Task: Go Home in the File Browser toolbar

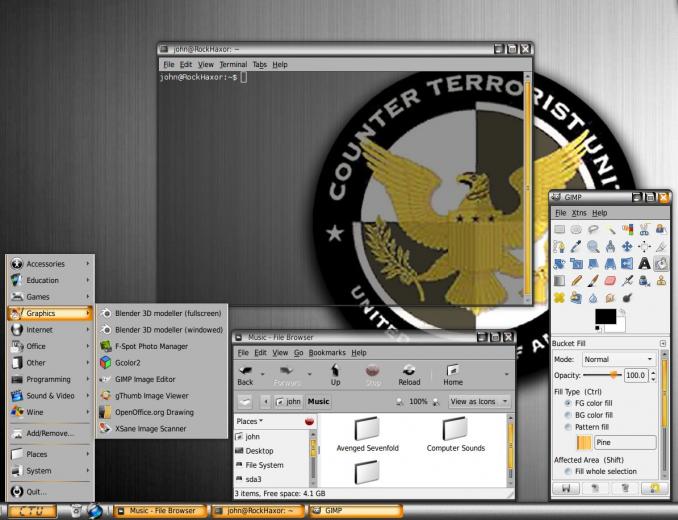Action: [453, 375]
